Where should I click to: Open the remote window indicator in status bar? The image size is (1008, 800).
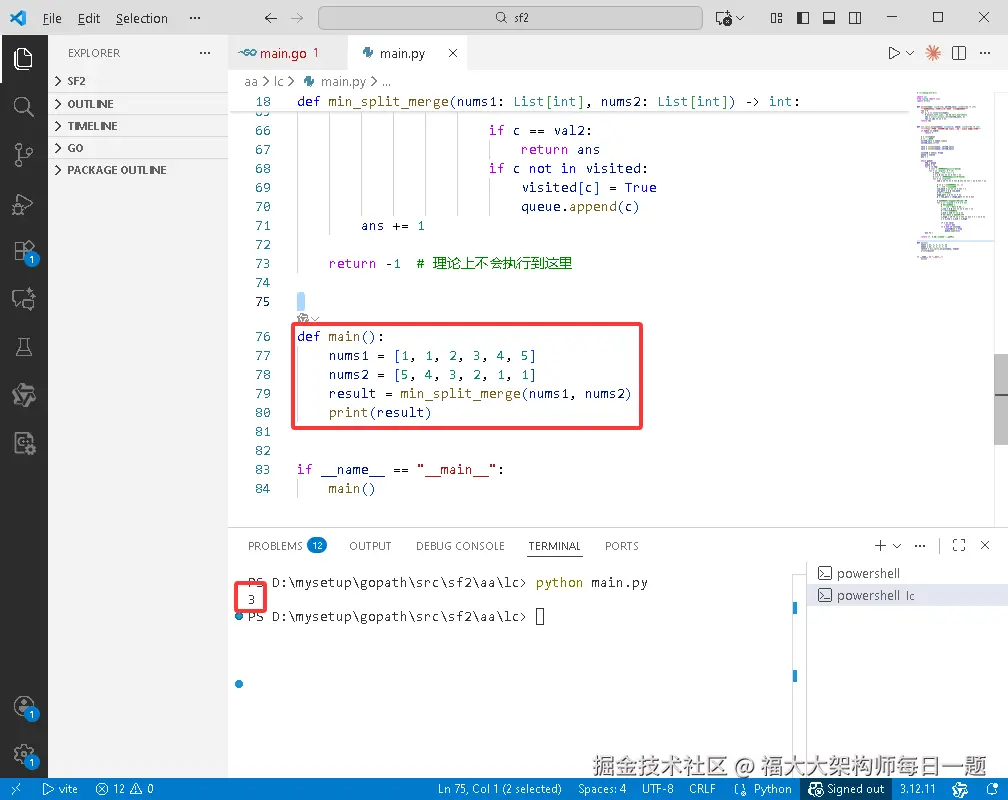tap(16, 789)
